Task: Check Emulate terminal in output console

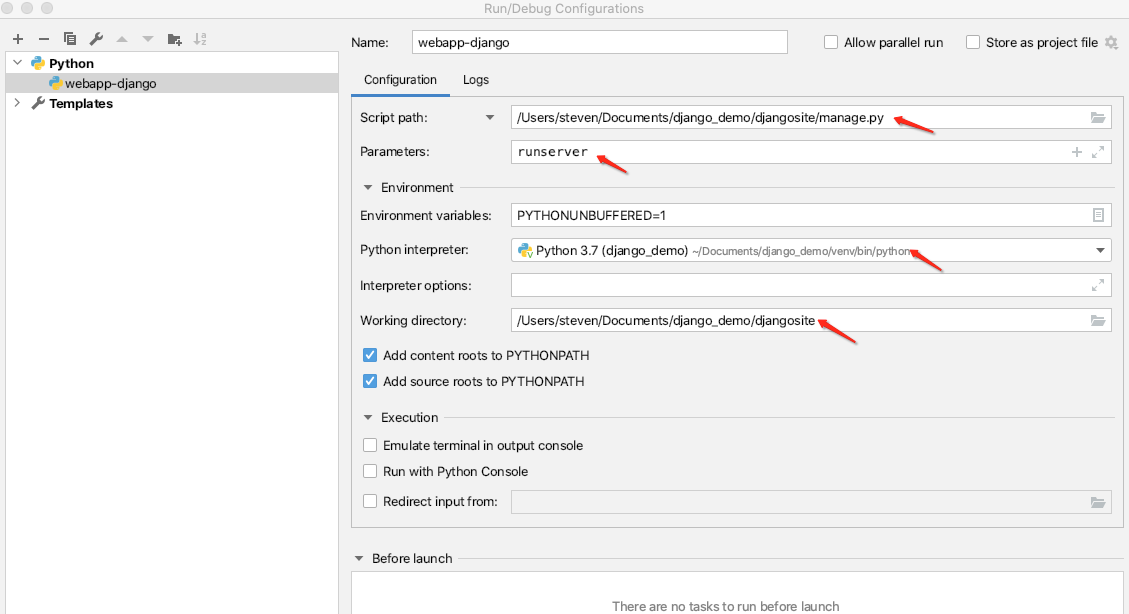Action: 370,445
